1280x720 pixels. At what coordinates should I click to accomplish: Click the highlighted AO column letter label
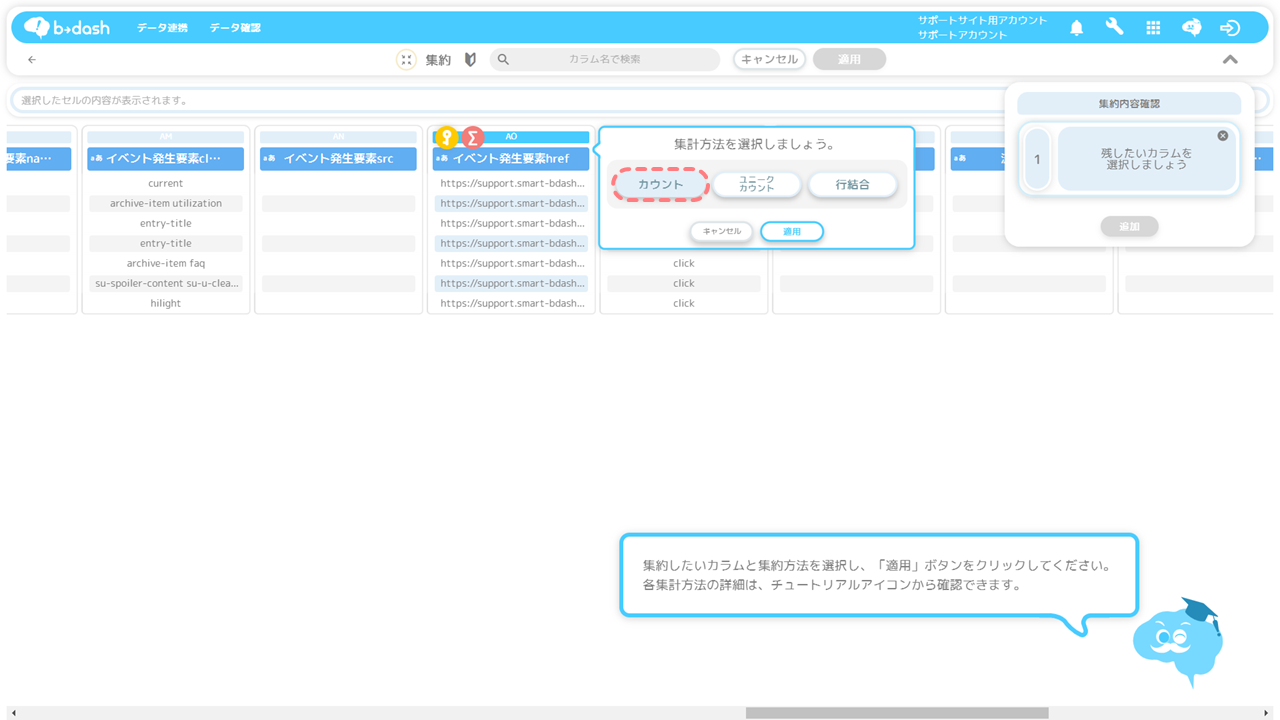511,137
